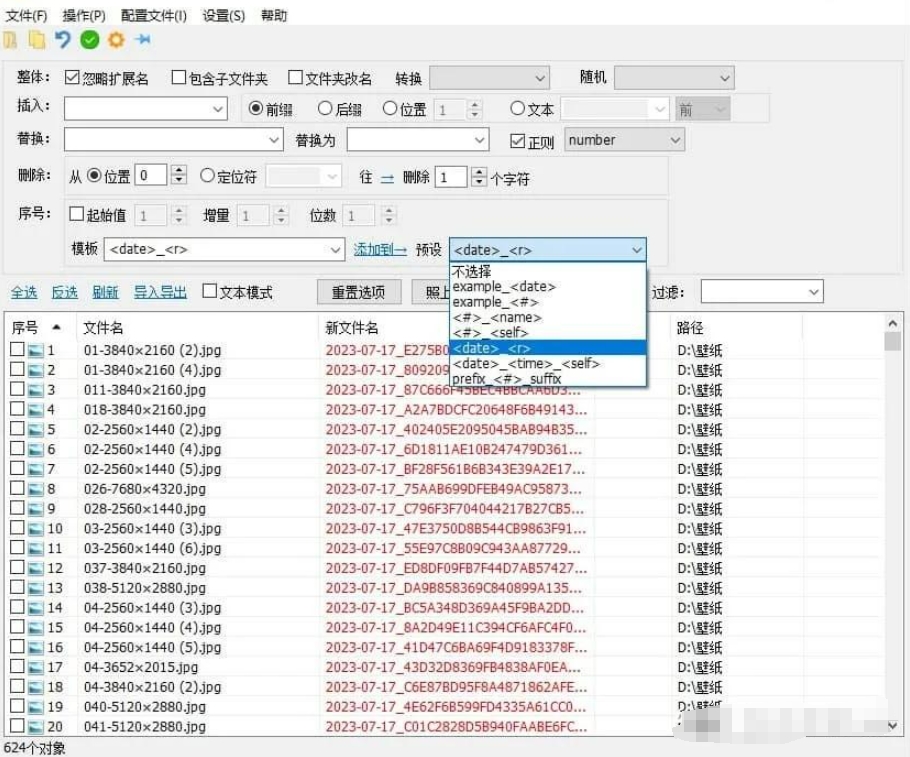910x757 pixels.
Task: Click the blue undo arrow toolbar icon
Action: tap(63, 39)
